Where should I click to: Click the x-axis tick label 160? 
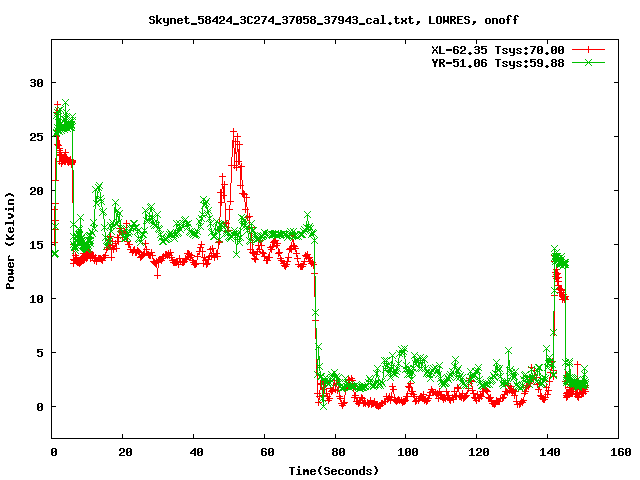click(621, 452)
